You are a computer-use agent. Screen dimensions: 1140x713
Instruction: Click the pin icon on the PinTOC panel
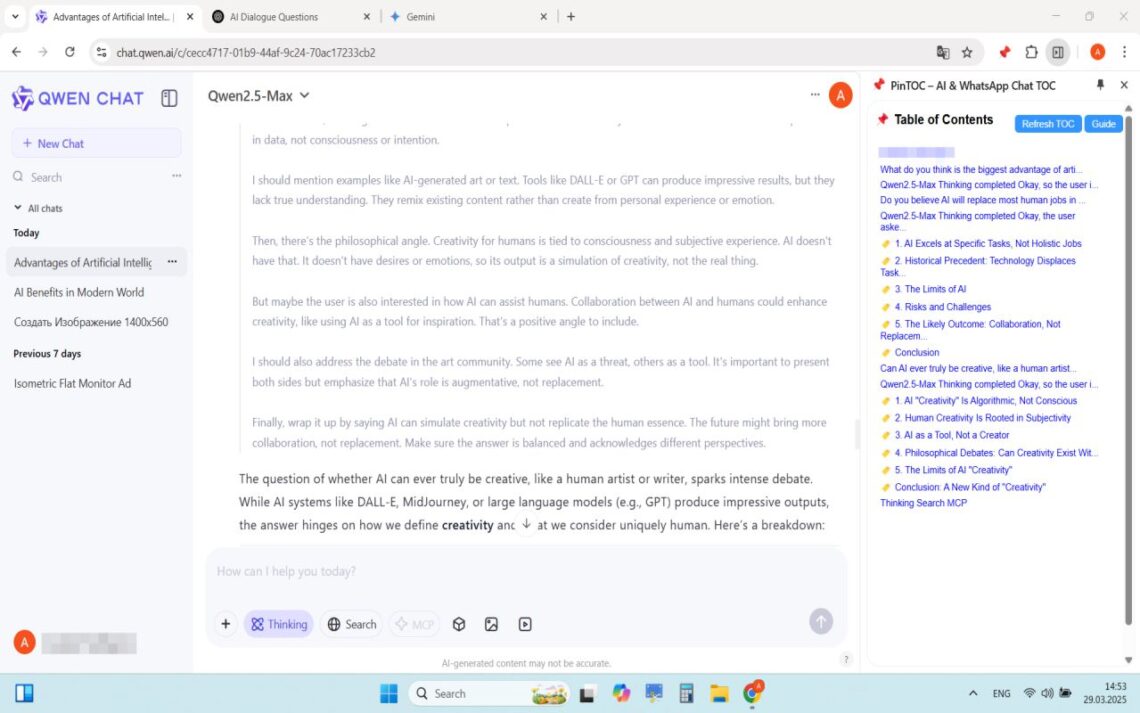pos(1100,85)
